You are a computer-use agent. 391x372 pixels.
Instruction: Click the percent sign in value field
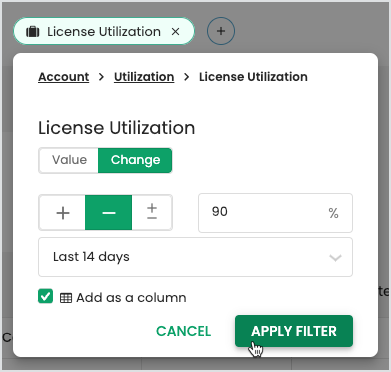click(333, 213)
